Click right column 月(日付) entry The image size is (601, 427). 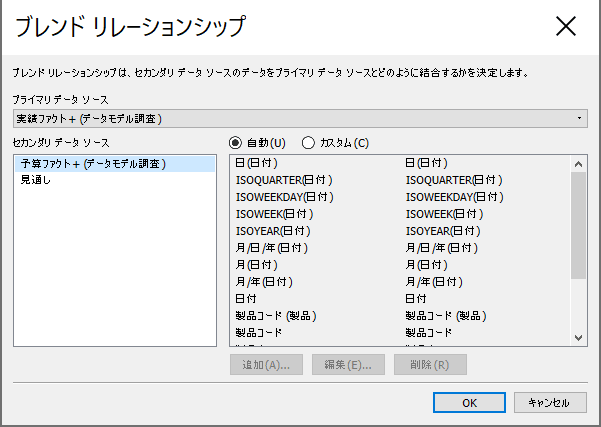point(427,265)
